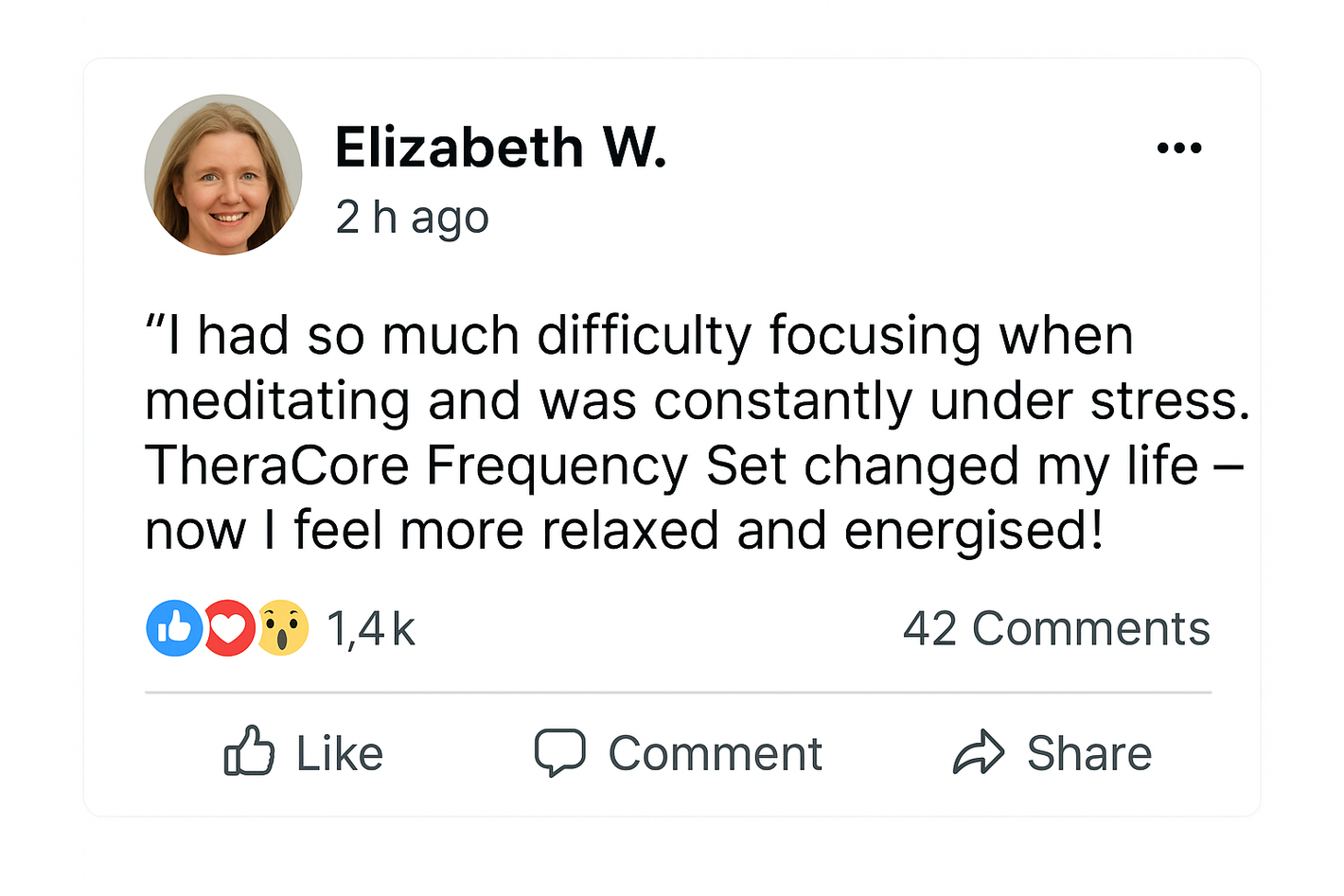Click the speech bubble Comment icon

[559, 753]
